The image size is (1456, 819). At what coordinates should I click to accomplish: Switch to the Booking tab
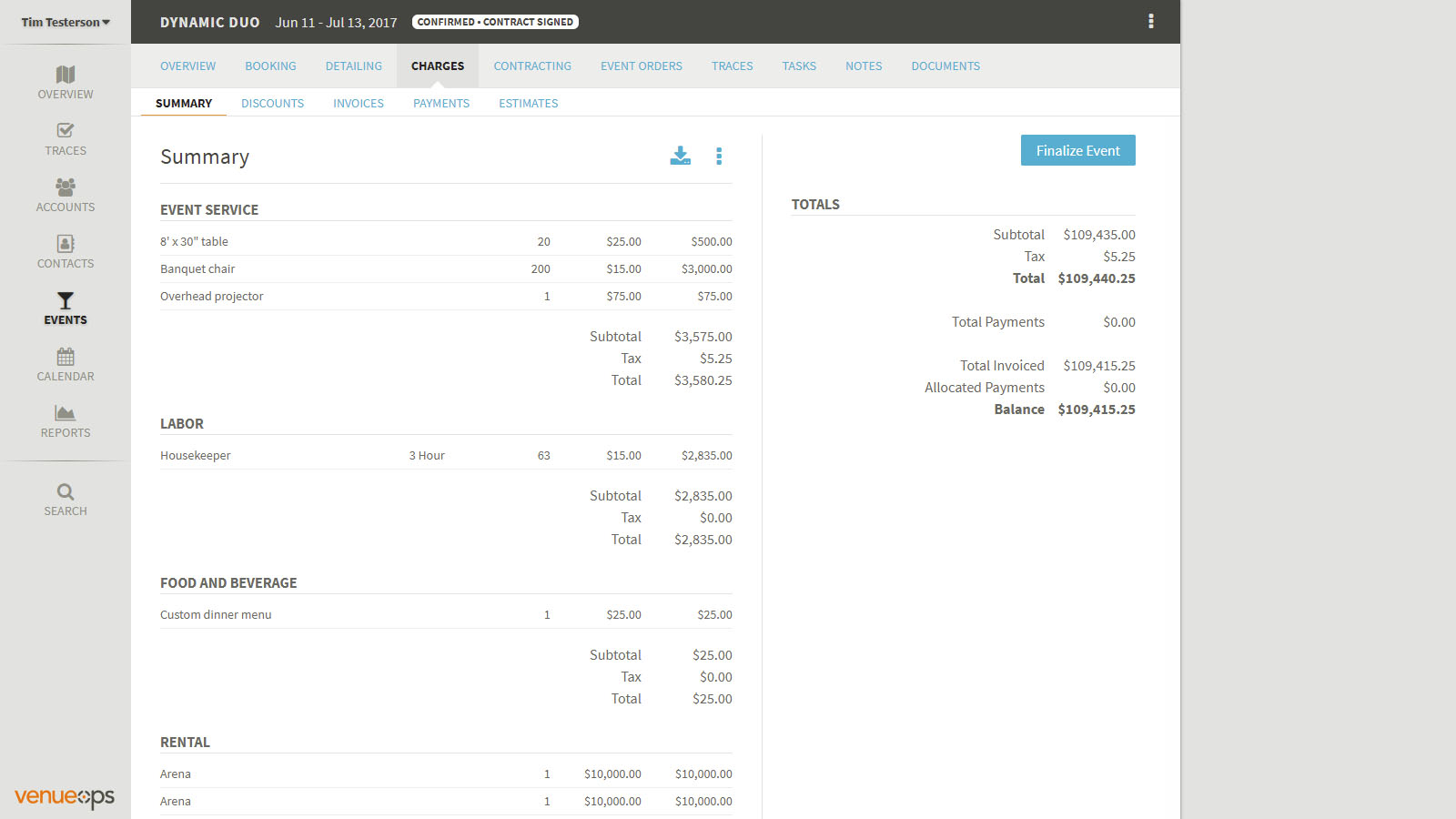(270, 66)
